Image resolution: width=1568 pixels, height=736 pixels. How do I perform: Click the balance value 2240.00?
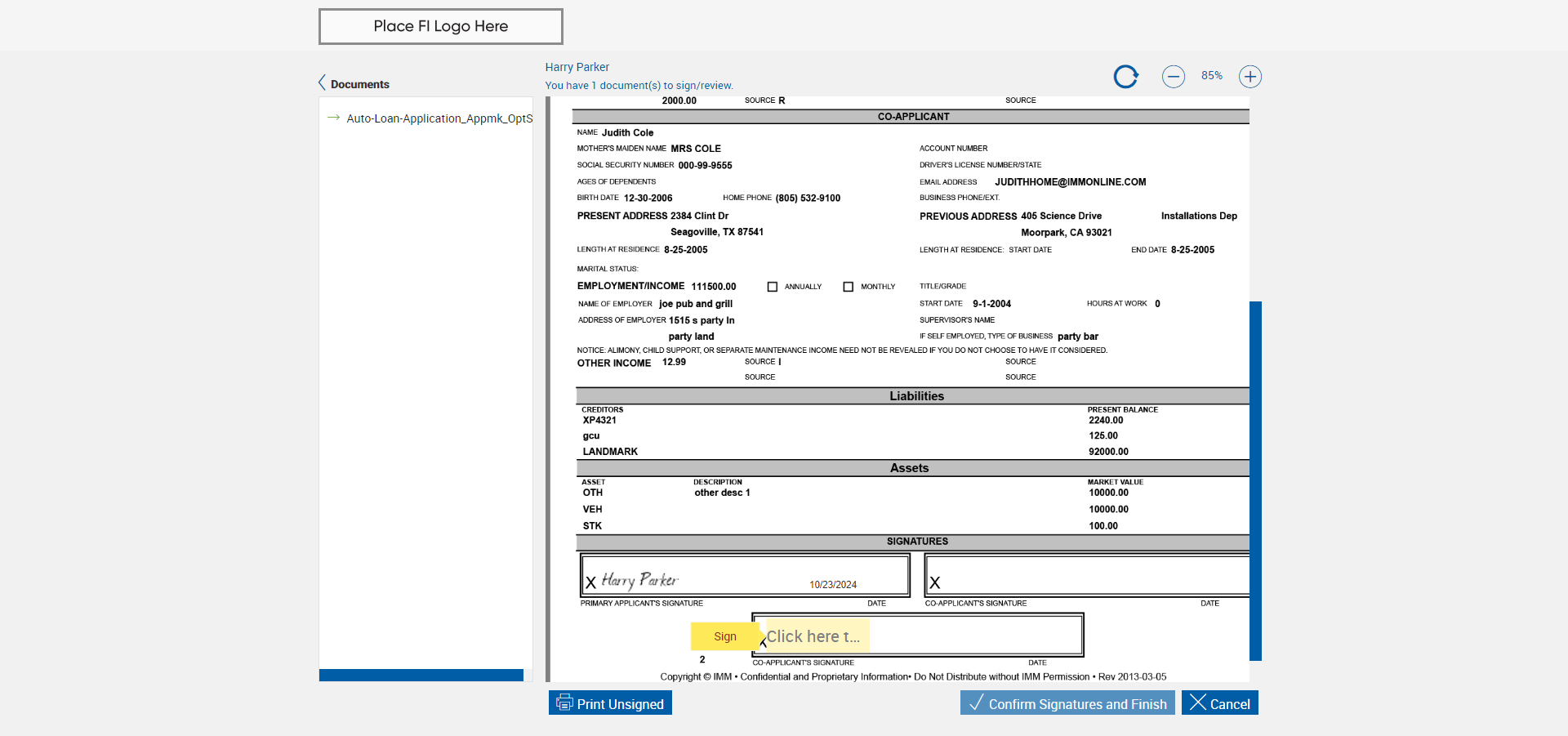click(1106, 421)
